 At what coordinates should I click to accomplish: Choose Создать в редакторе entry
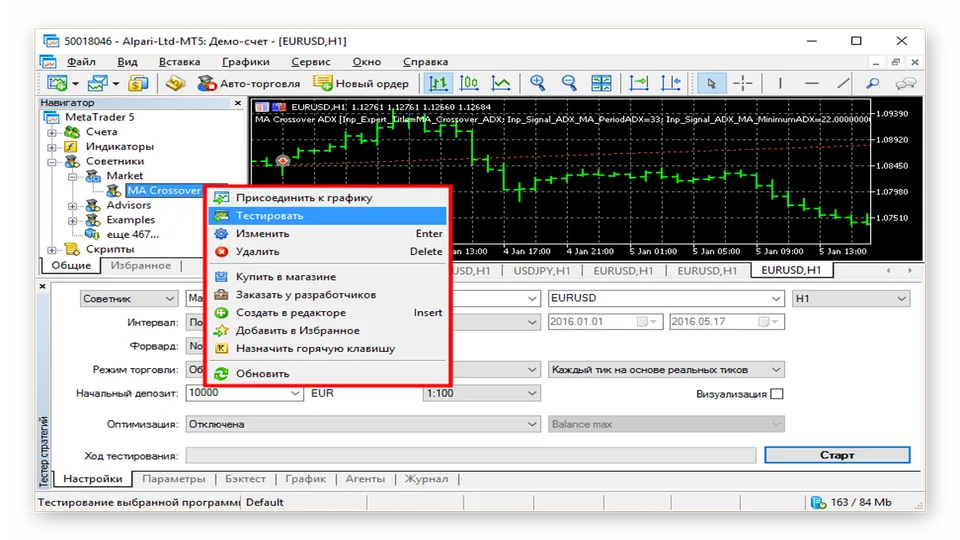[327, 313]
